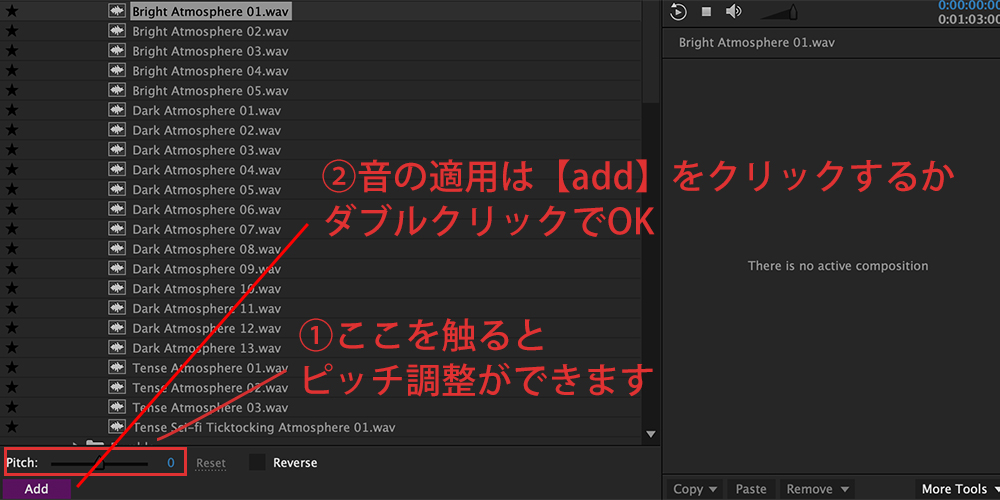Click waveform icon of Dark Atmosphere 07.wav
1000x500 pixels.
[117, 228]
